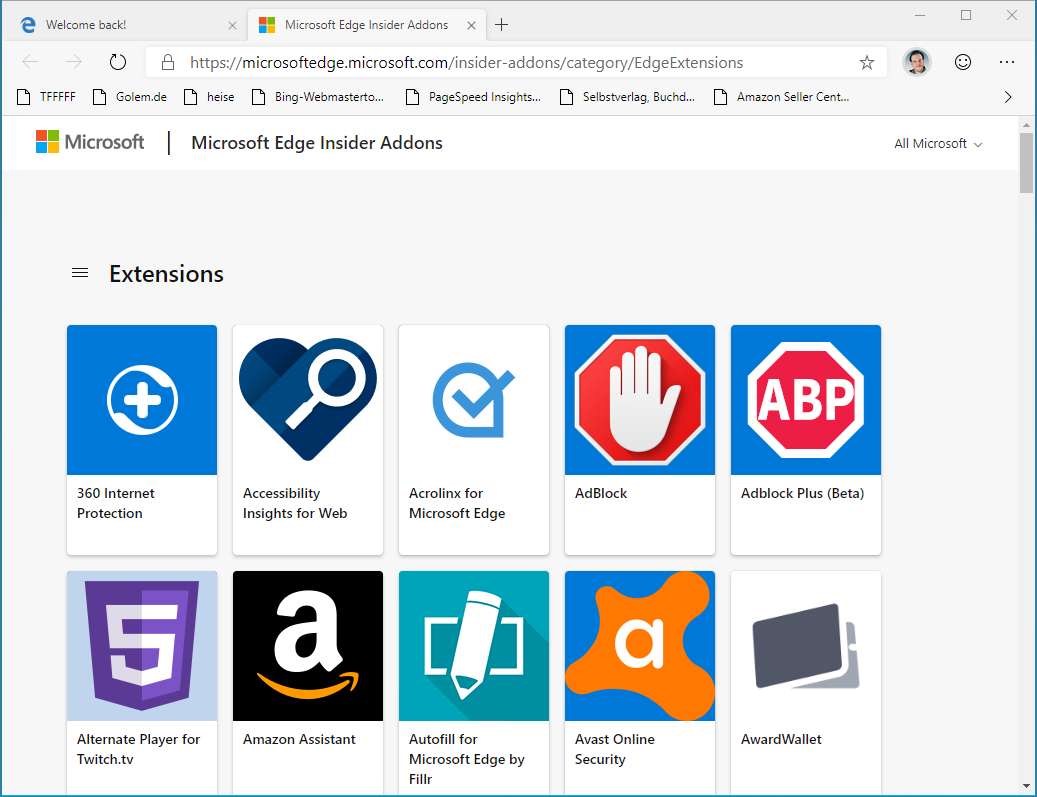Open the AwardWallet card icon
The width and height of the screenshot is (1037, 797).
pos(806,646)
